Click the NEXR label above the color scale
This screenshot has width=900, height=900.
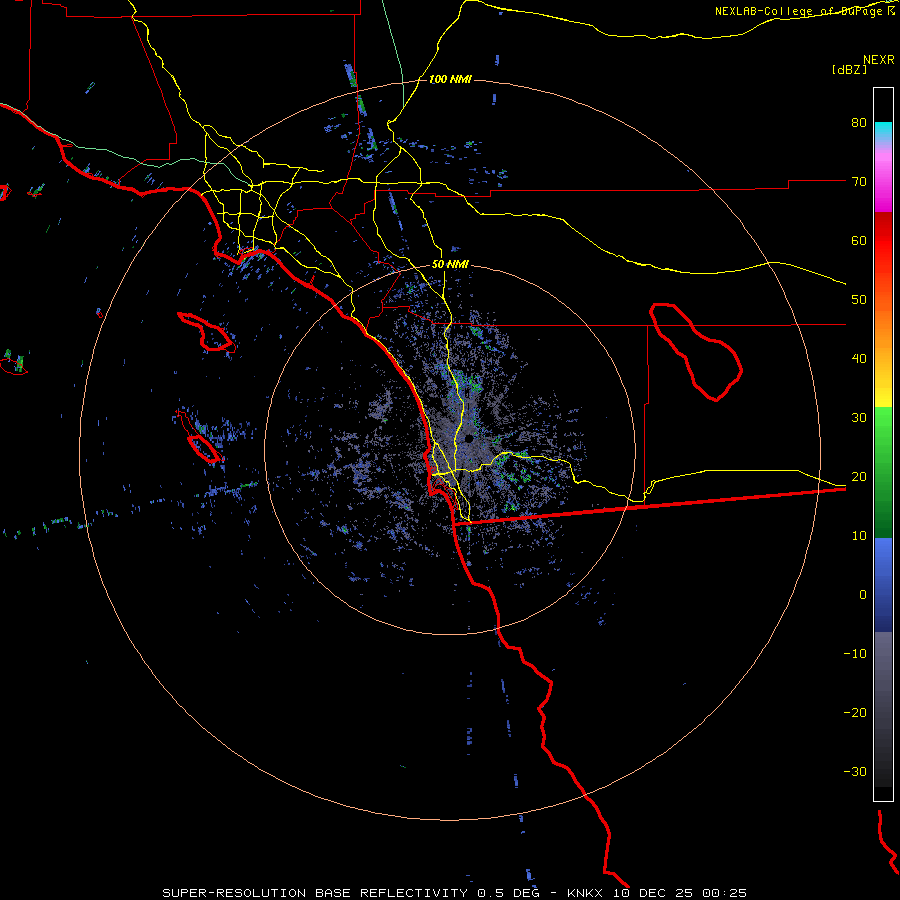pyautogui.click(x=878, y=60)
